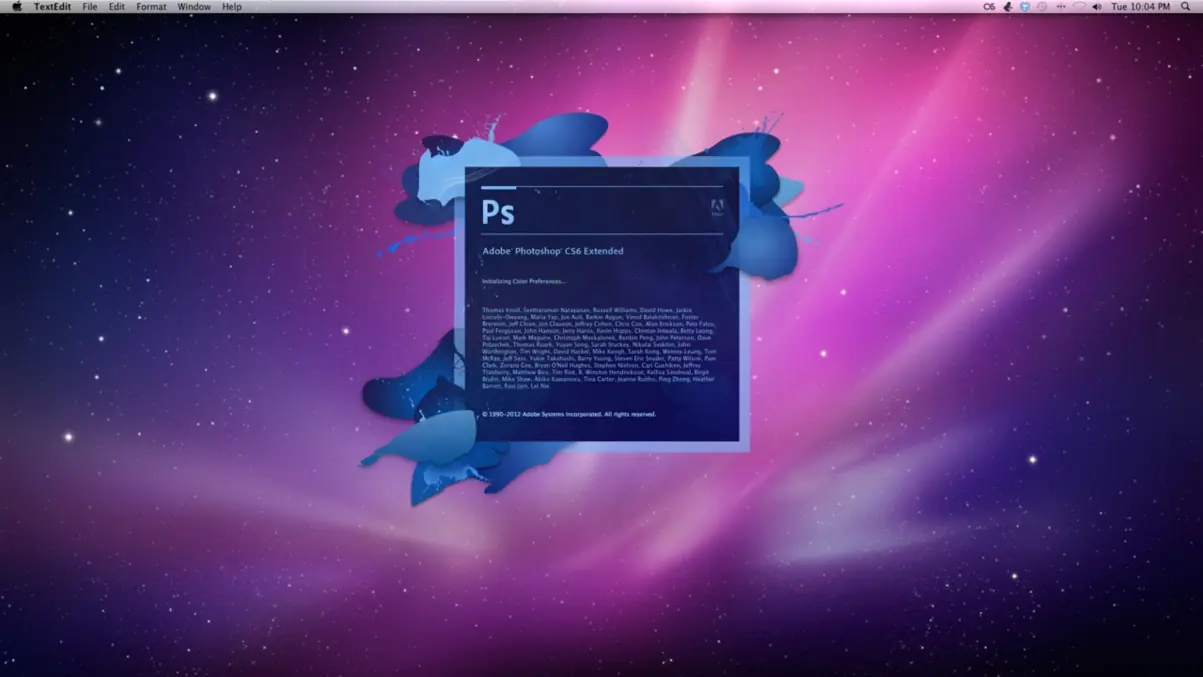Click the Ps logo on splash screen
The image size is (1203, 677).
coord(498,211)
